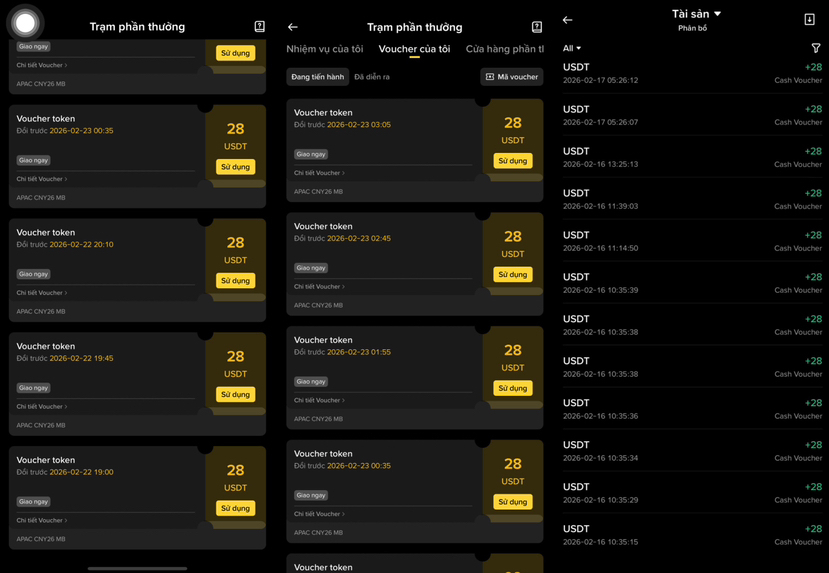Open Chi tiết Voucher for 20:10 voucher

tap(42, 292)
